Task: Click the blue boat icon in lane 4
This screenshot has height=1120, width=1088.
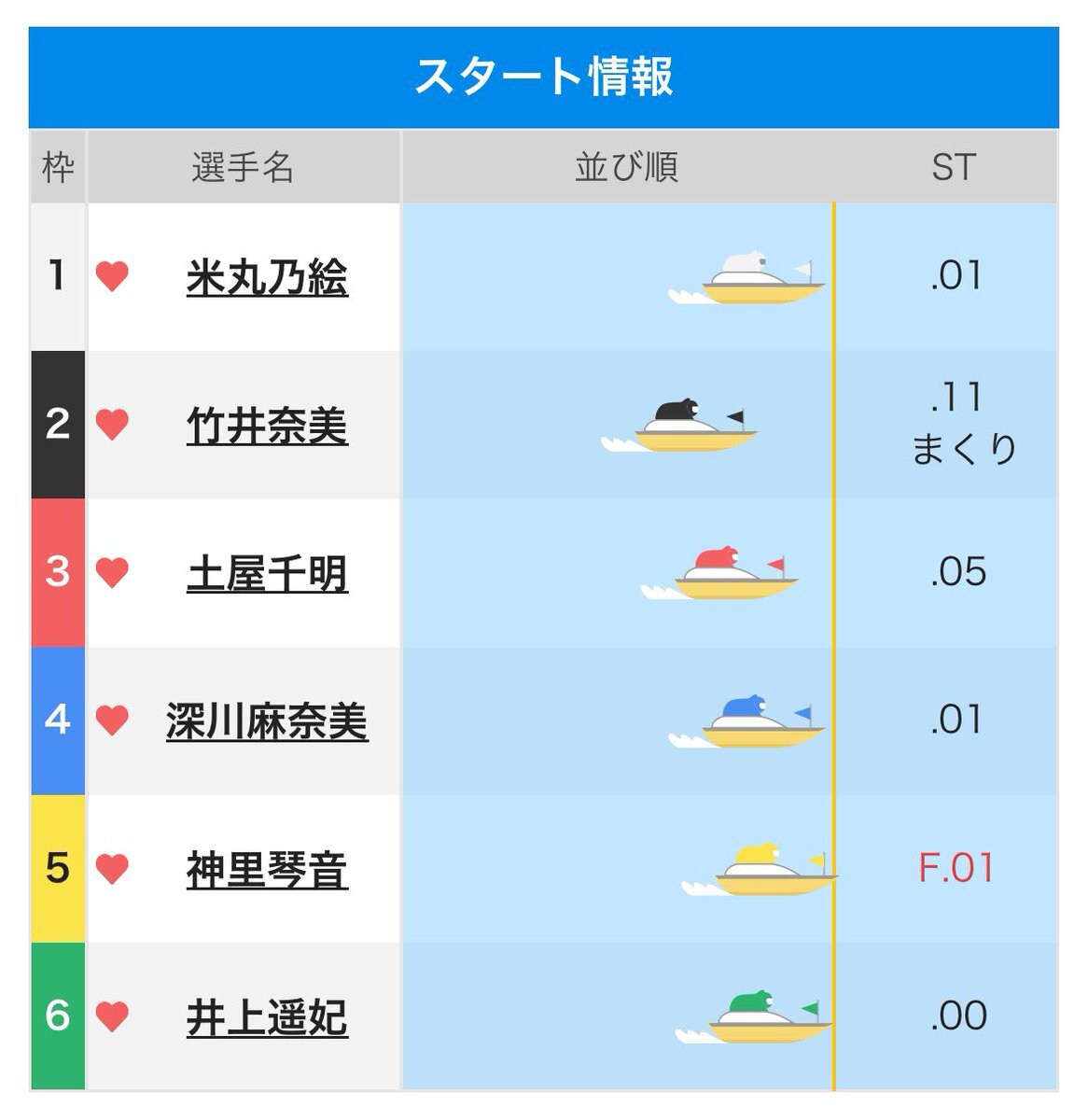Action: (747, 721)
